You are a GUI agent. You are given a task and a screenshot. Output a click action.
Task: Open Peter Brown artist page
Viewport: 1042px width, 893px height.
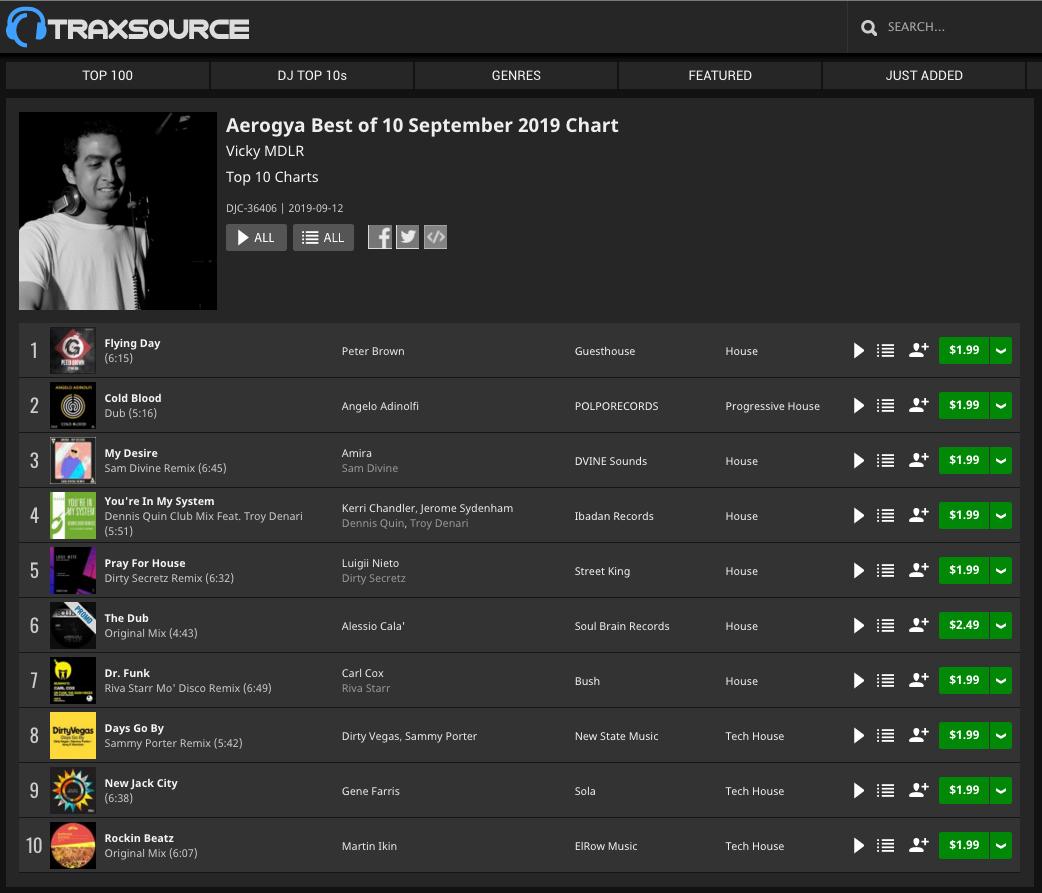(x=373, y=351)
